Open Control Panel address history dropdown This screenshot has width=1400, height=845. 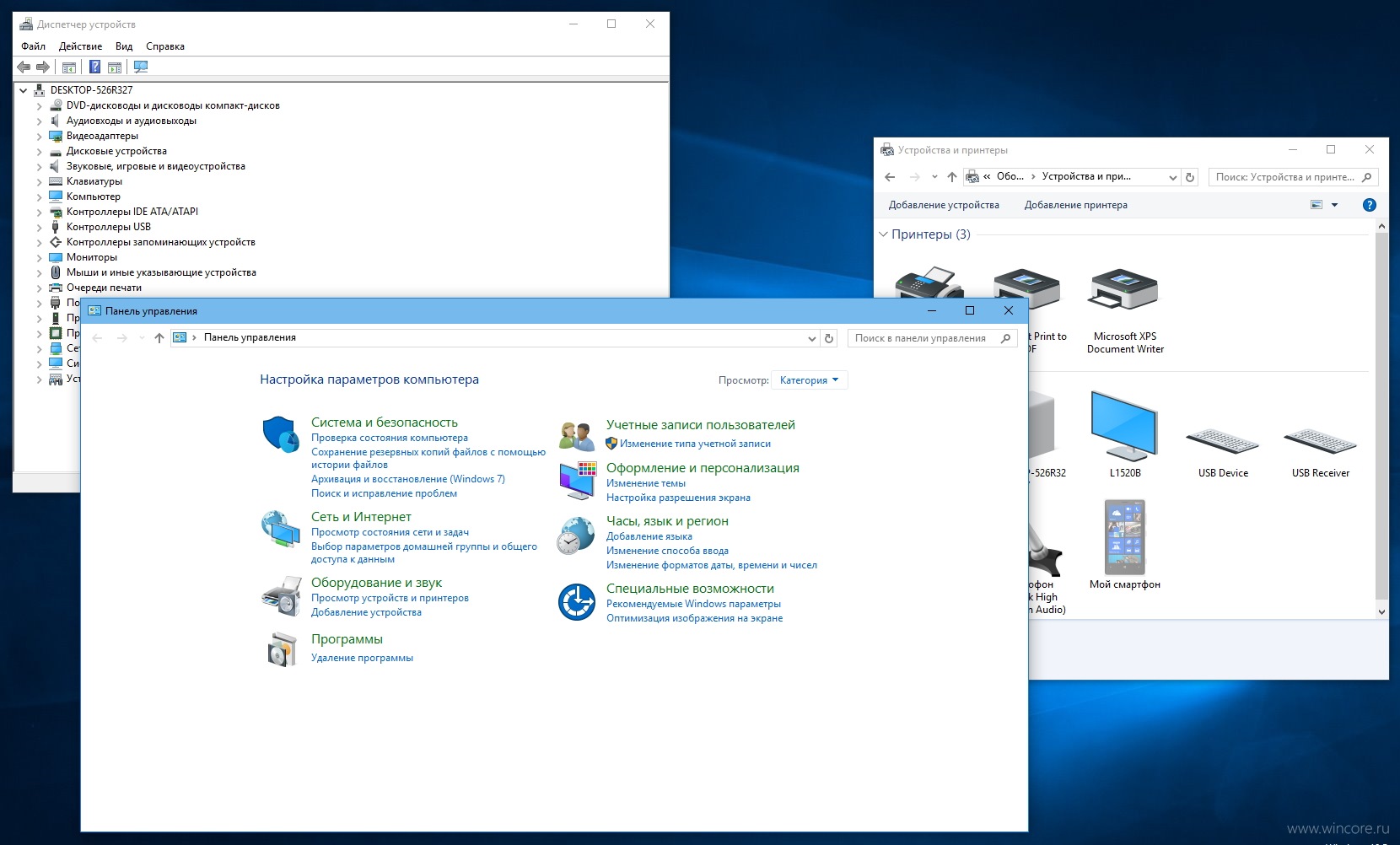(811, 338)
